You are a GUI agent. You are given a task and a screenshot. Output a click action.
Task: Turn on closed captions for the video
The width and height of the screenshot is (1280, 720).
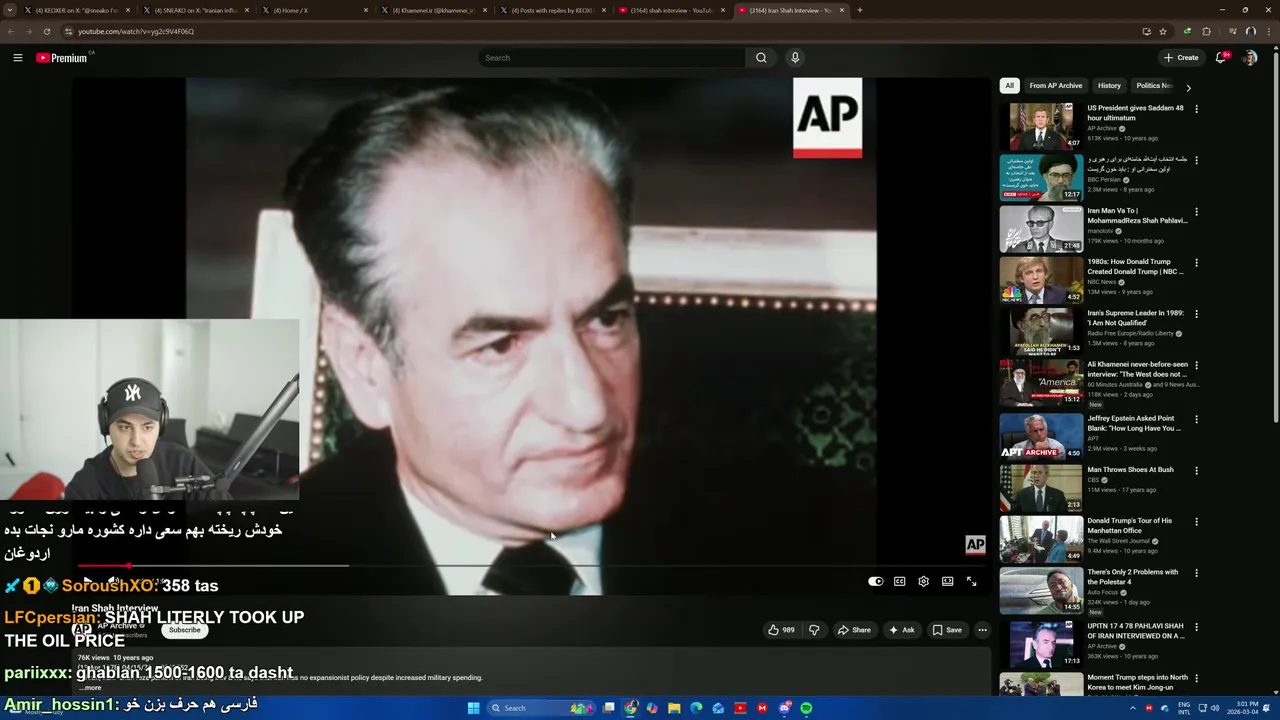[899, 581]
